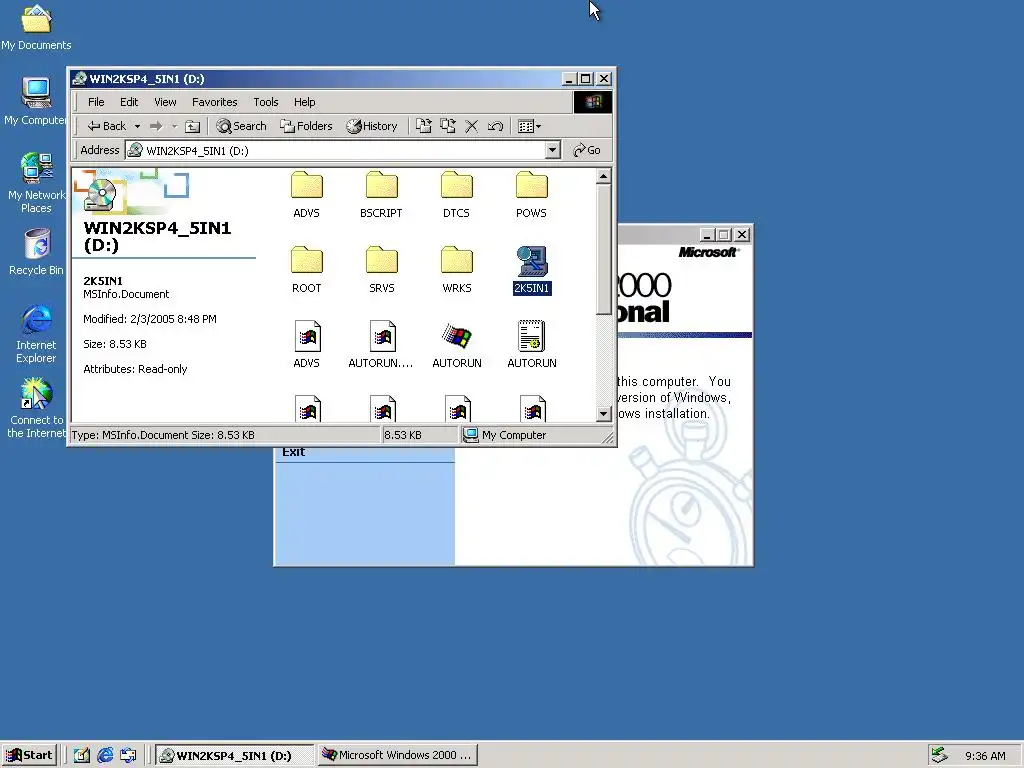This screenshot has height=768, width=1024.
Task: Expand the Forward history dropdown arrow
Action: coord(174,126)
